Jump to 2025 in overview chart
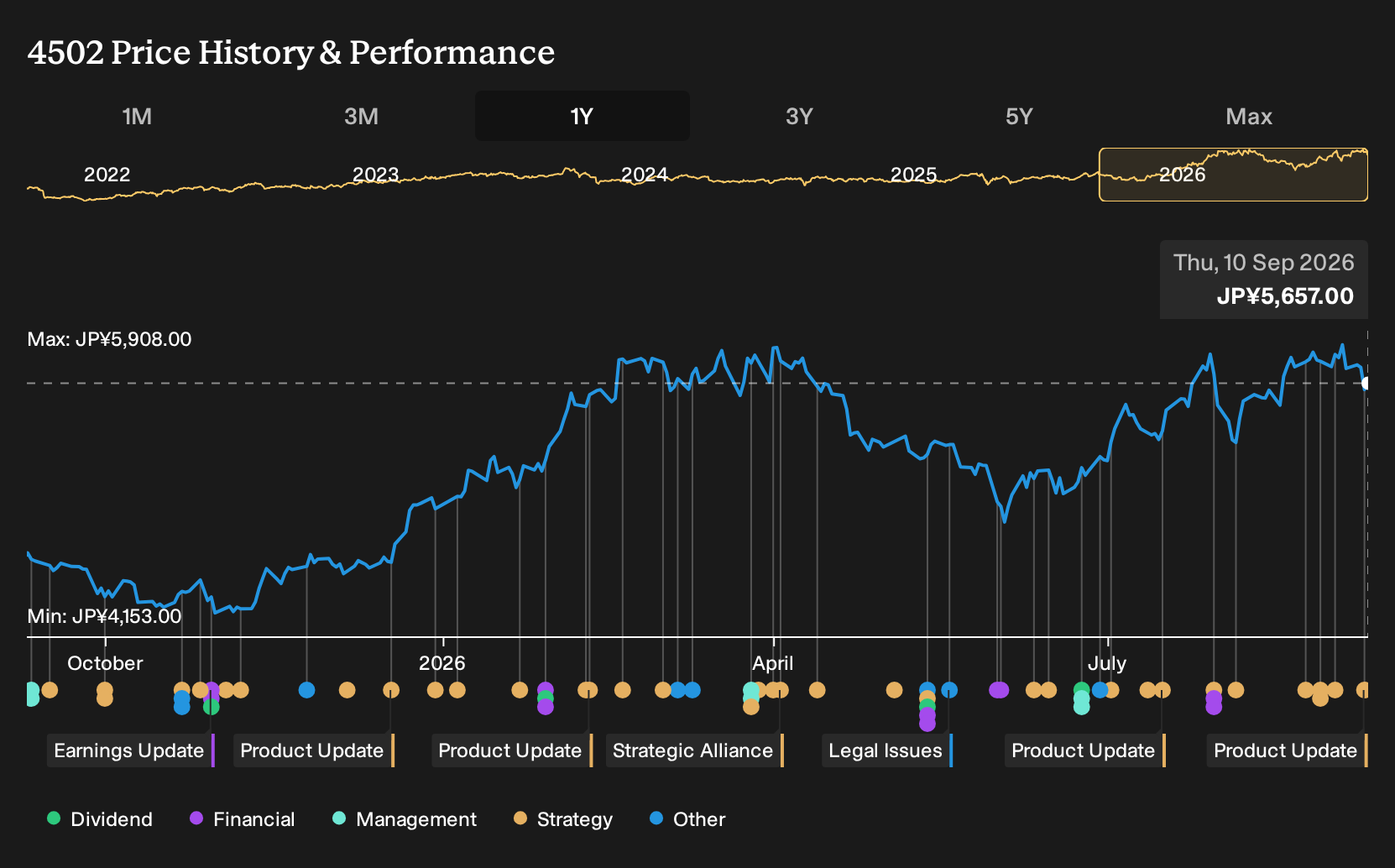 tap(913, 175)
